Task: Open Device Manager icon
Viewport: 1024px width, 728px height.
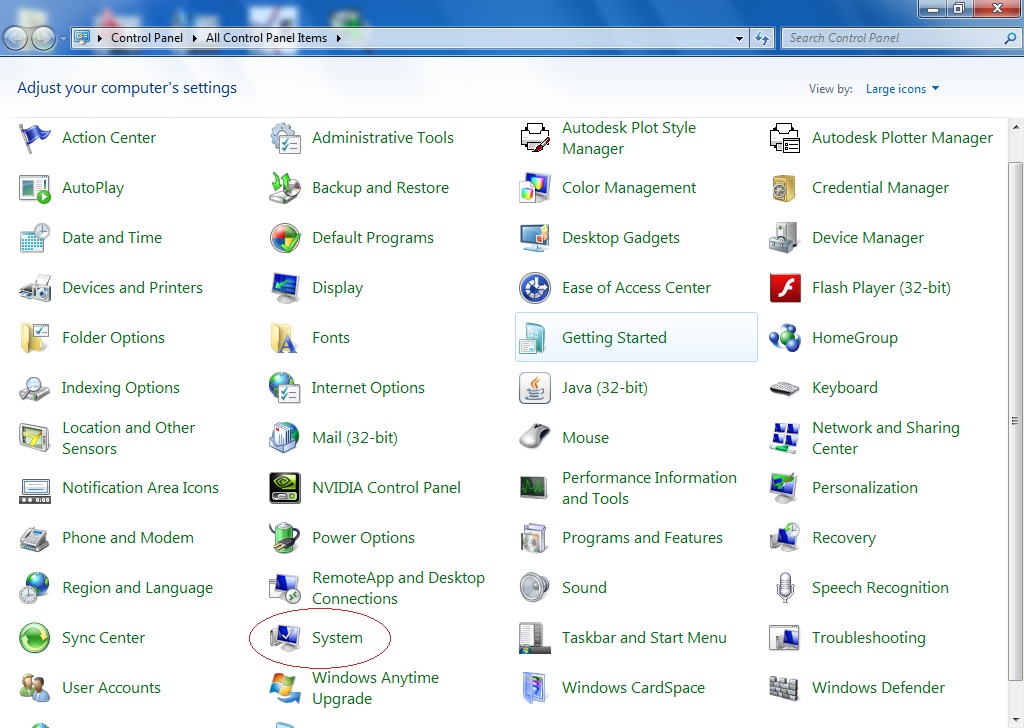Action: [x=785, y=238]
